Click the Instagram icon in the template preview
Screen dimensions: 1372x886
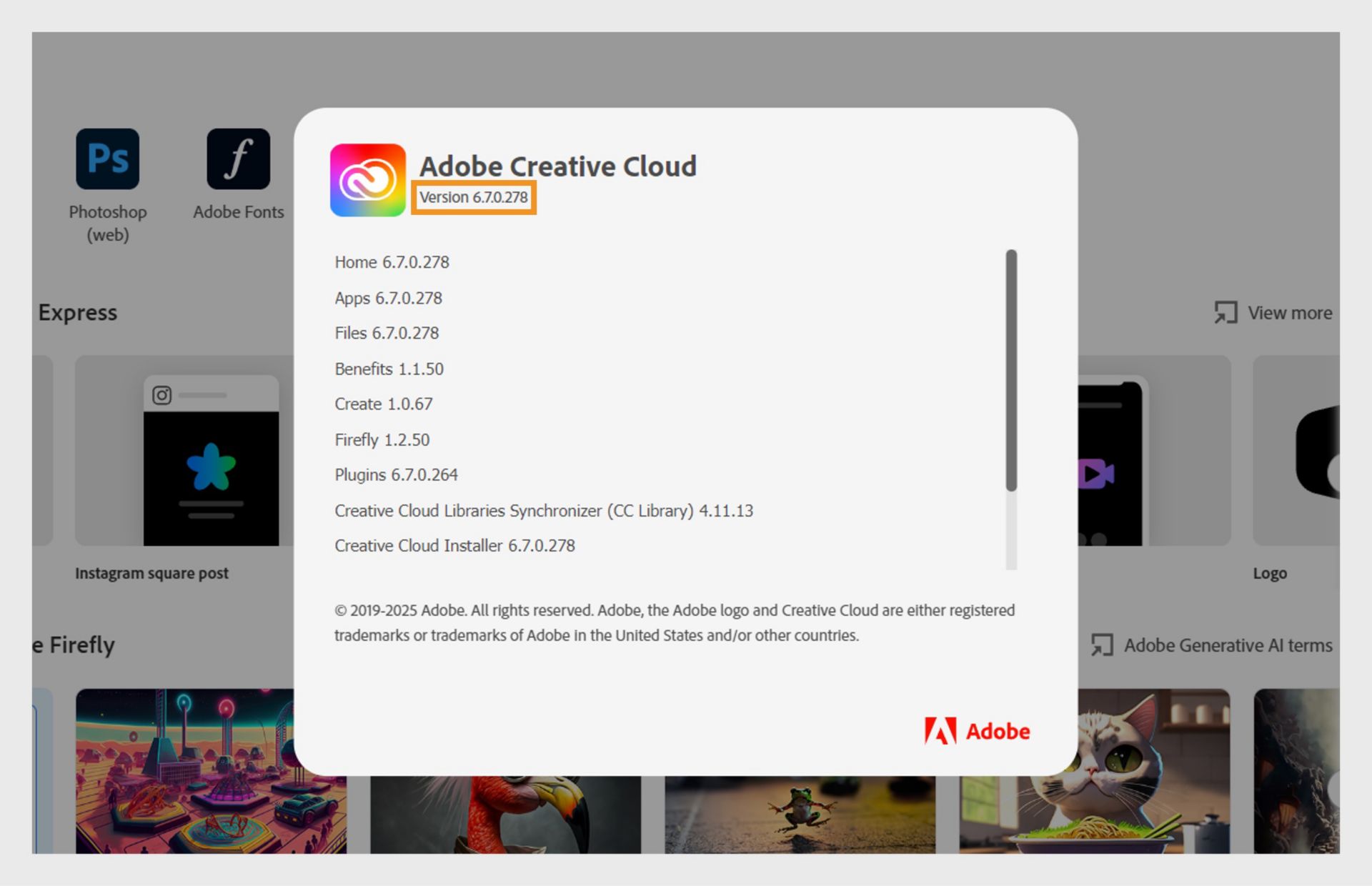coord(163,397)
